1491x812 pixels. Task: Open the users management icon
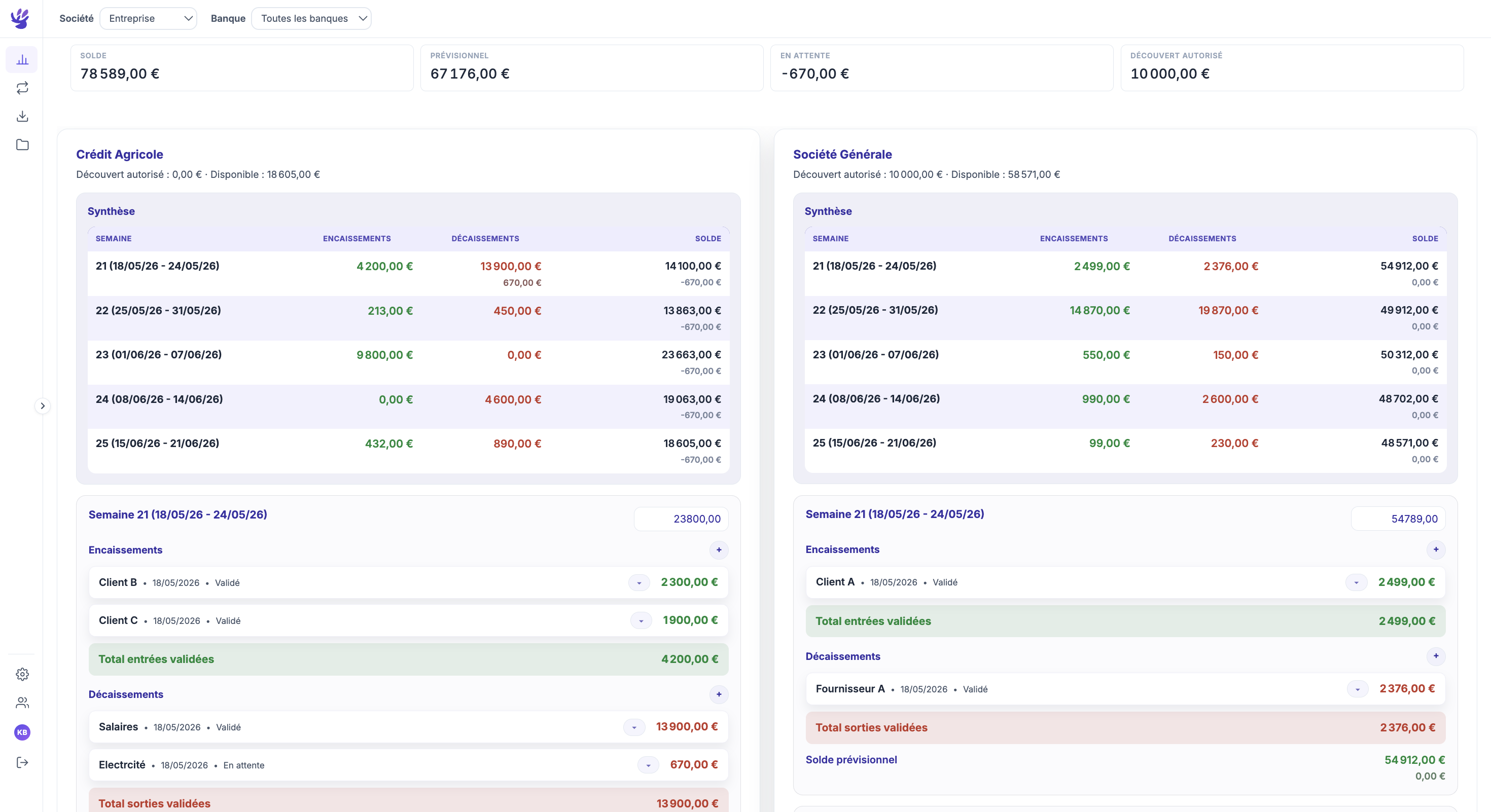coord(22,703)
